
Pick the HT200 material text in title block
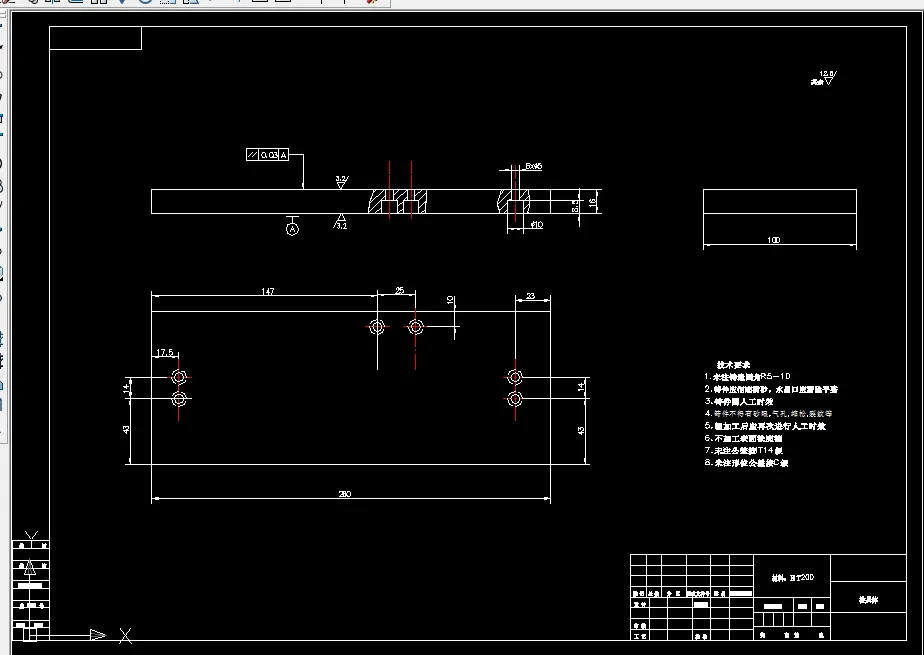pyautogui.click(x=793, y=578)
